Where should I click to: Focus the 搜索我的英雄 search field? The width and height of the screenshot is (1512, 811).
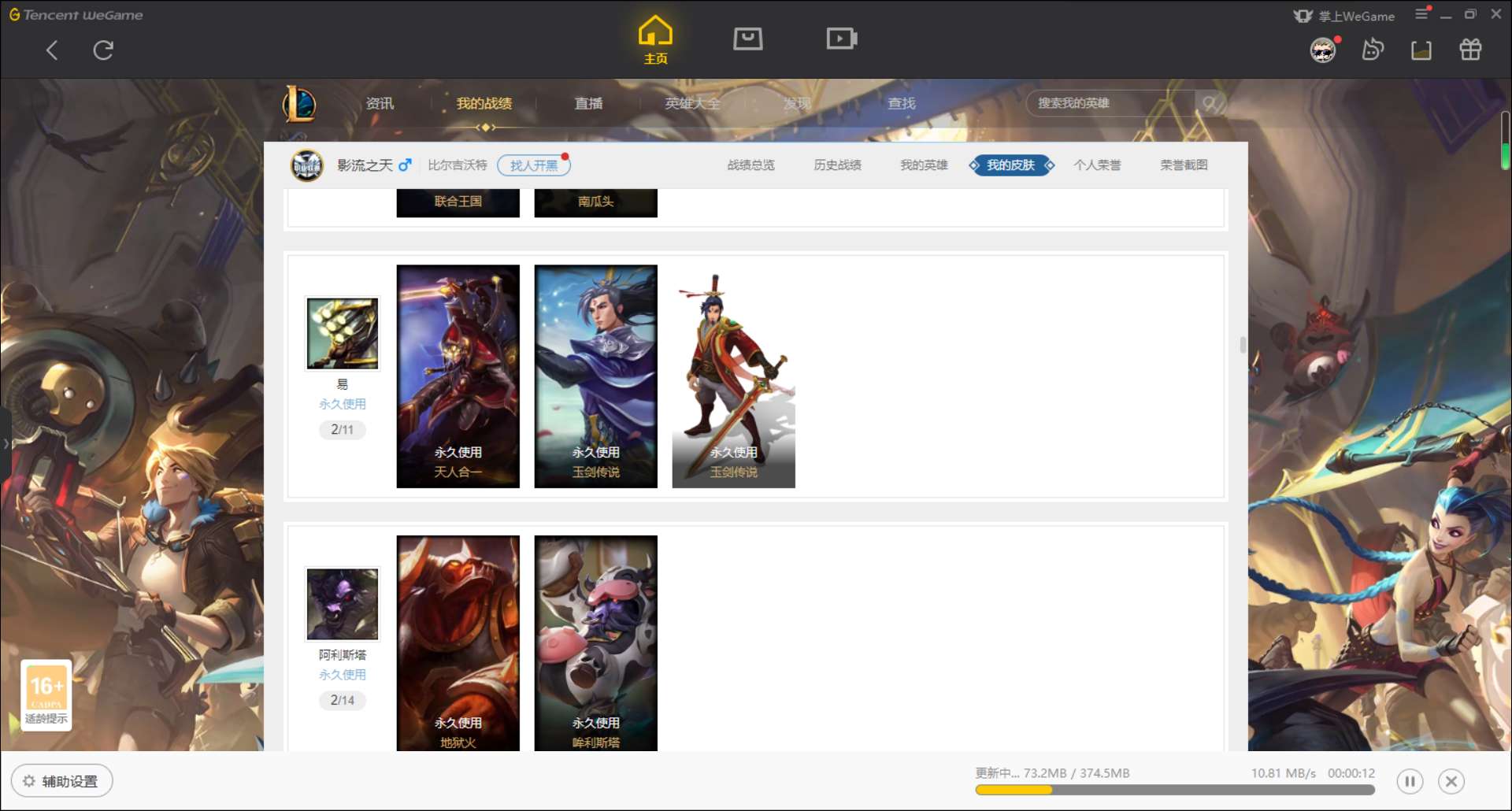point(1110,103)
